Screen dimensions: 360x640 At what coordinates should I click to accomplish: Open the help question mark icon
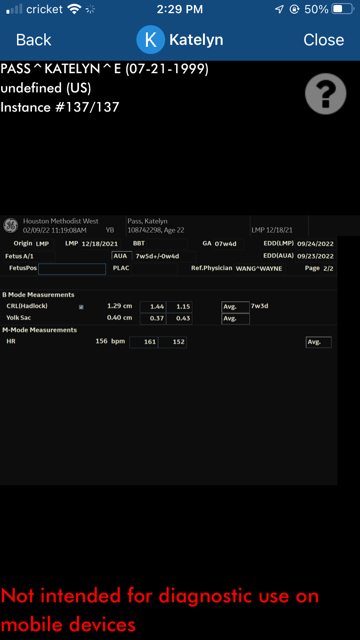coord(325,94)
